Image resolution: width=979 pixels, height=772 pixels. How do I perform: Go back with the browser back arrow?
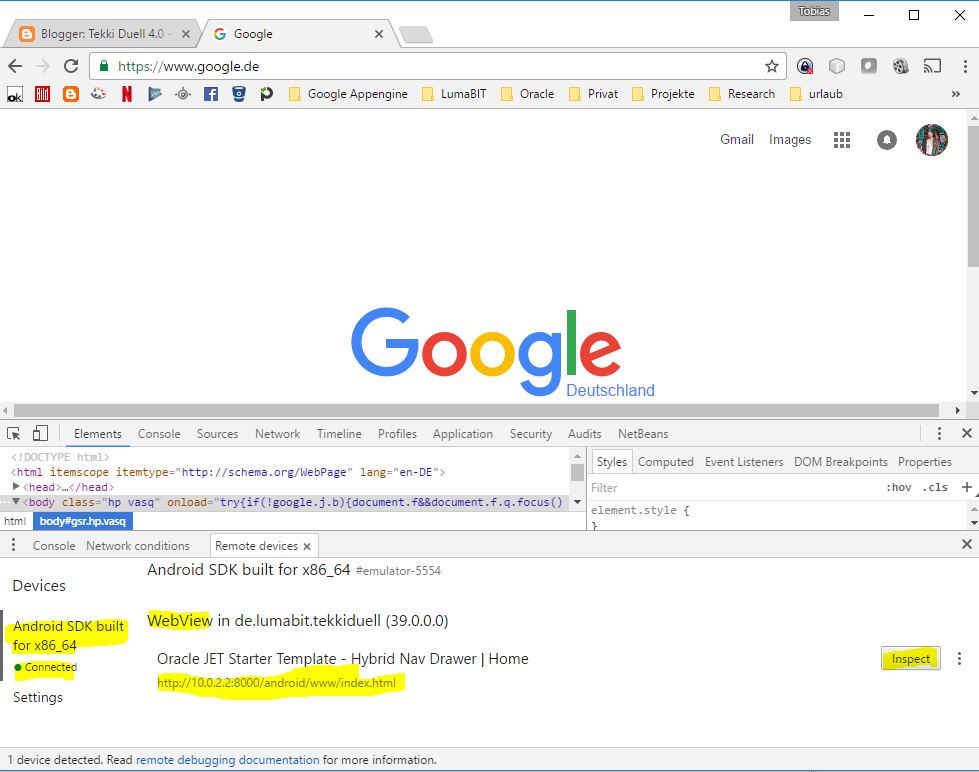tap(15, 66)
